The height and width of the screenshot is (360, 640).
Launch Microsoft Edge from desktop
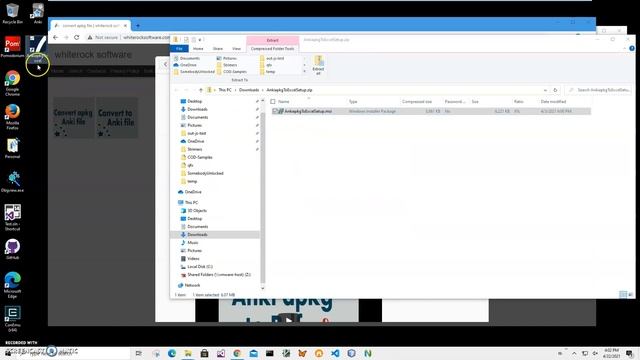point(12,284)
